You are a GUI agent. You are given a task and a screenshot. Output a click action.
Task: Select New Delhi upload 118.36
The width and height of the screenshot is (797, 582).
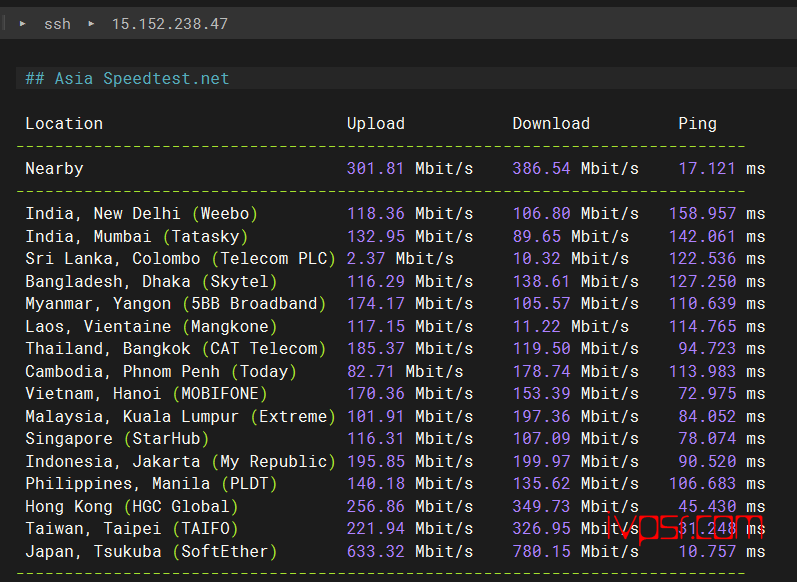tap(375, 213)
